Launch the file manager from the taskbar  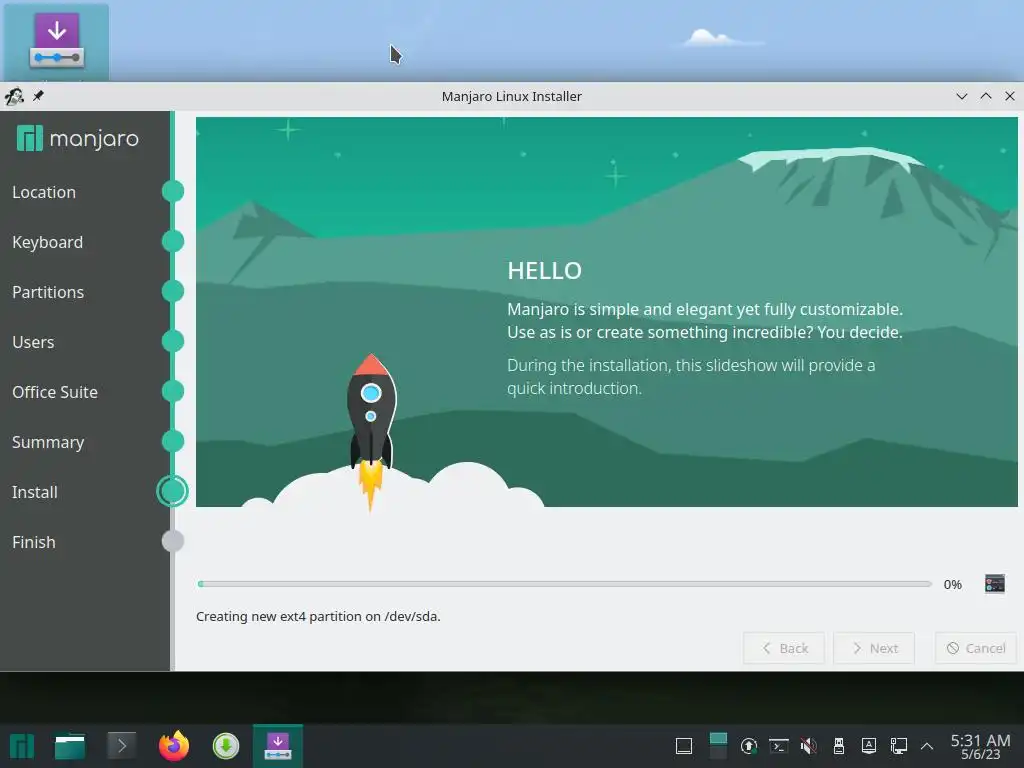tap(70, 746)
